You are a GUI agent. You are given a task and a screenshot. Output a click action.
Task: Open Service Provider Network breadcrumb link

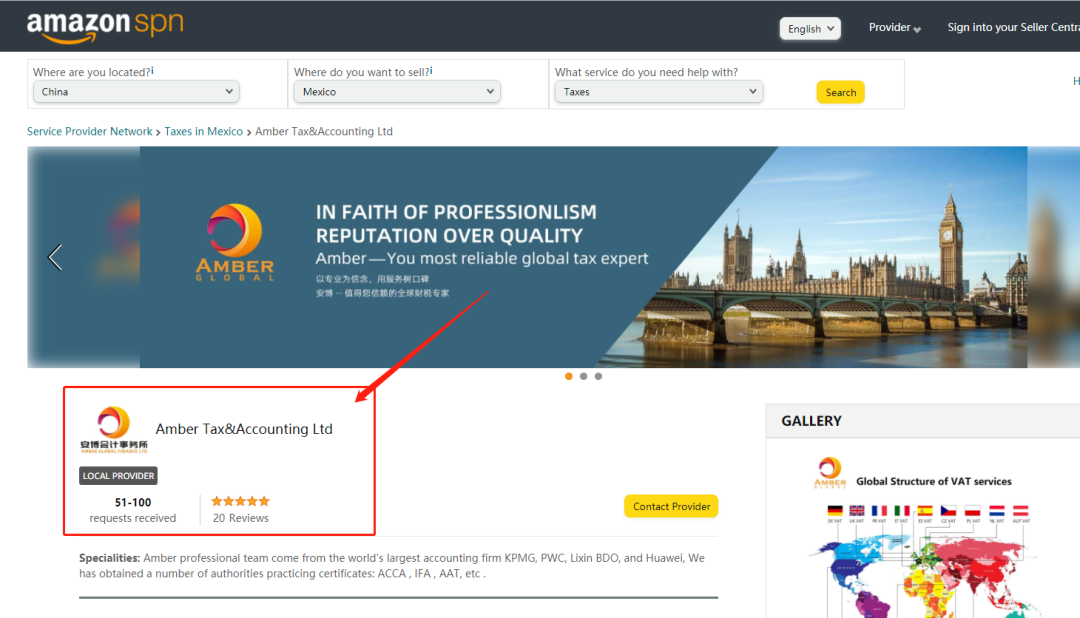click(90, 131)
